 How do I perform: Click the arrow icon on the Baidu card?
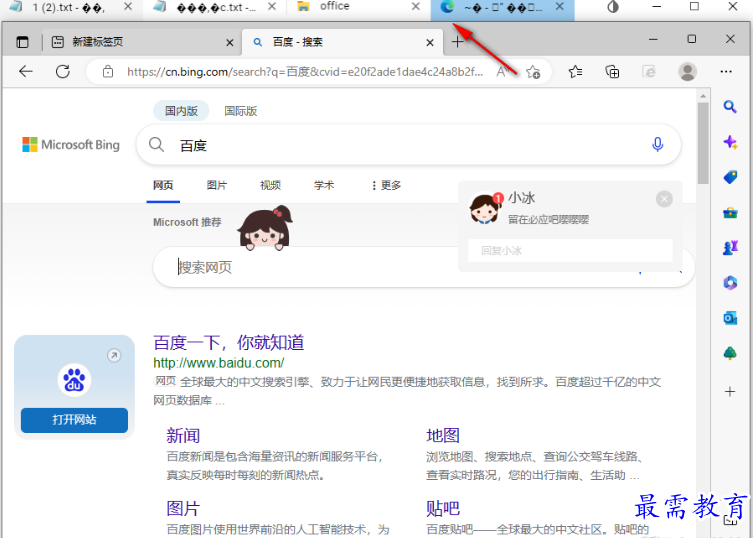(114, 356)
